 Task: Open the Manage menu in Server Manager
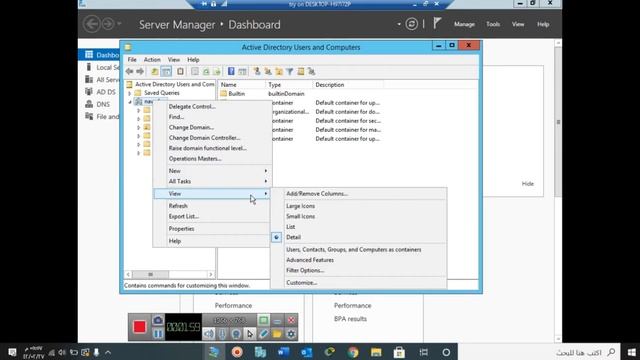[464, 24]
